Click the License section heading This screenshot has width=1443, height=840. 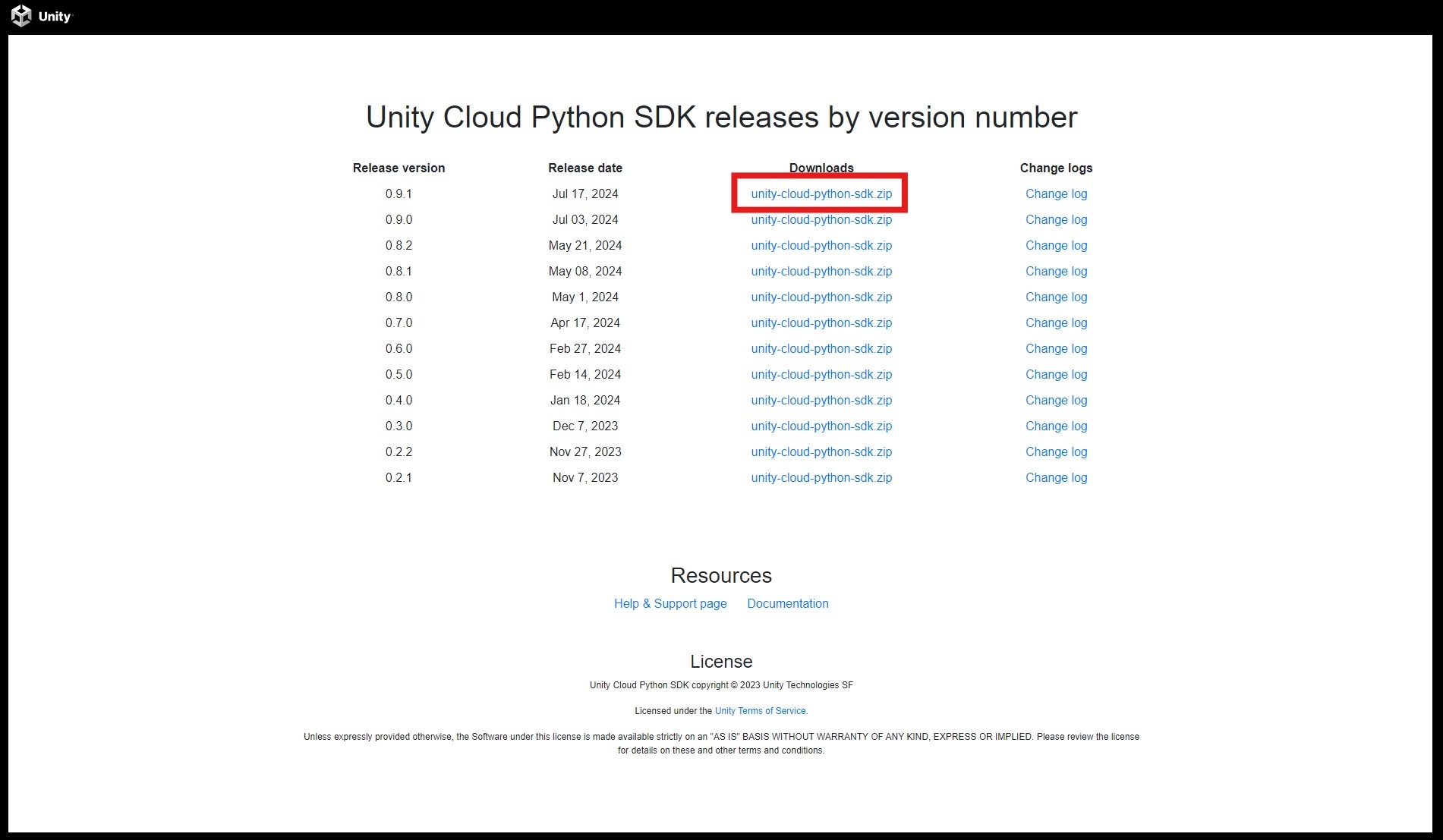click(721, 661)
